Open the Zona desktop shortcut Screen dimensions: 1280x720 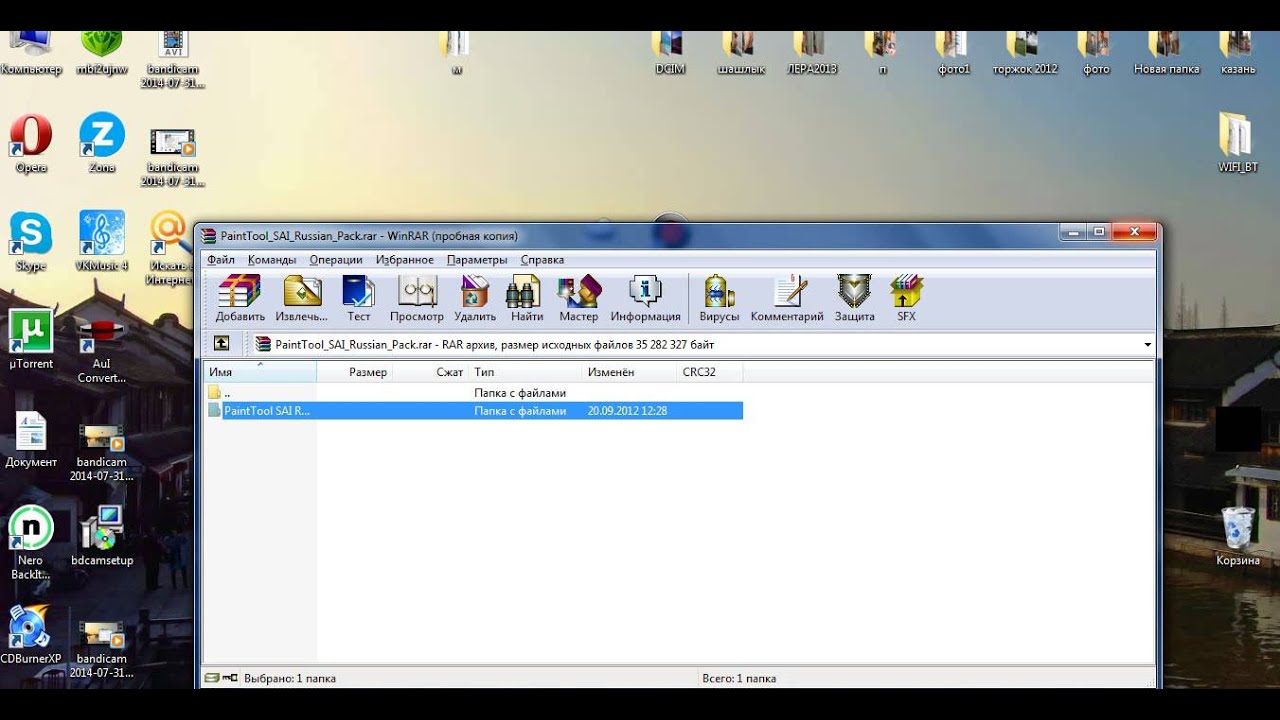(102, 145)
